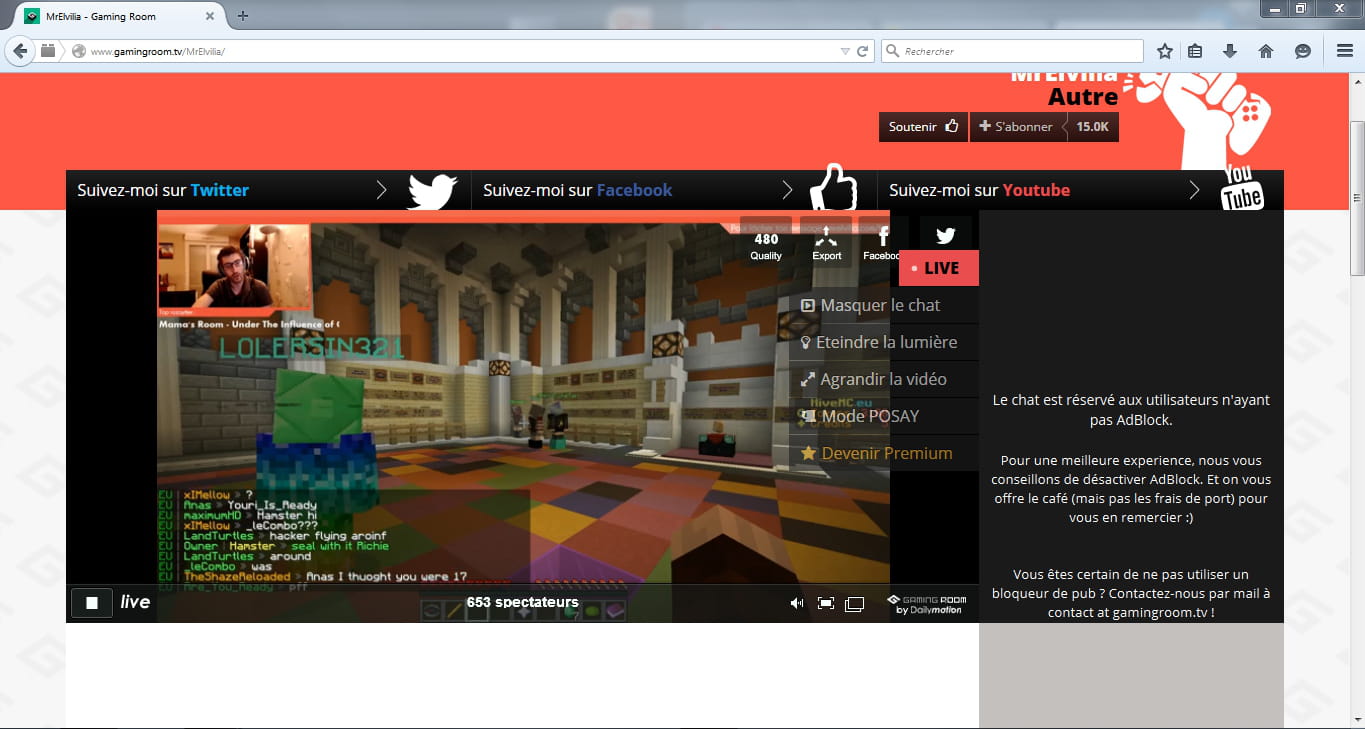Click the 15.0K subscriber count
Image resolution: width=1365 pixels, height=729 pixels.
point(1092,127)
